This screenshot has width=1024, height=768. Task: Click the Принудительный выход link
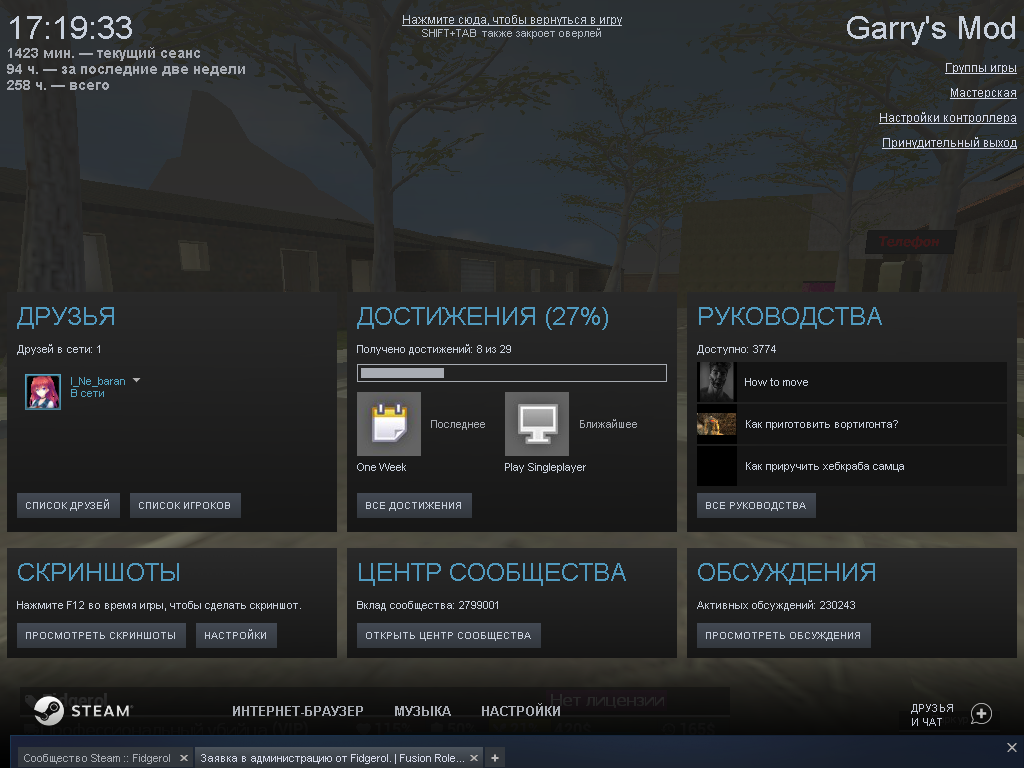pyautogui.click(x=949, y=142)
